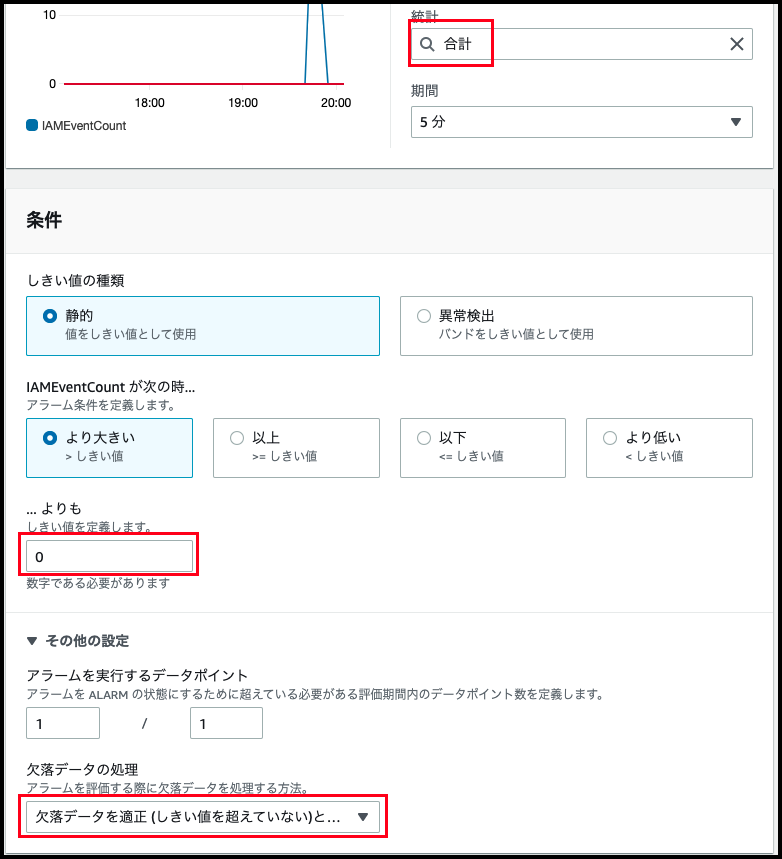Open the 欠落データの処理 dropdown
This screenshot has width=782, height=859.
(203, 816)
